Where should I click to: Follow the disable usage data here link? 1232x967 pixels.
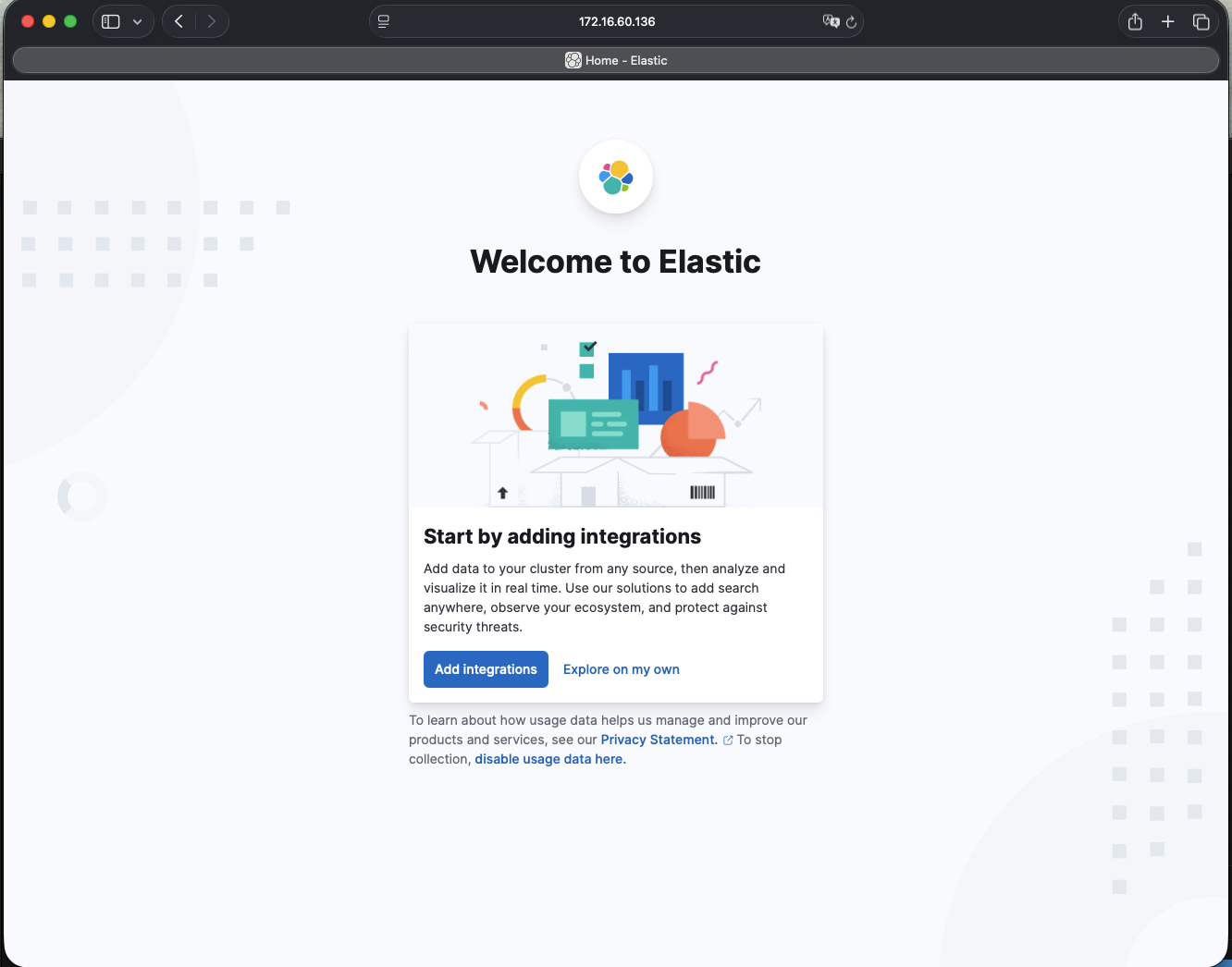550,759
